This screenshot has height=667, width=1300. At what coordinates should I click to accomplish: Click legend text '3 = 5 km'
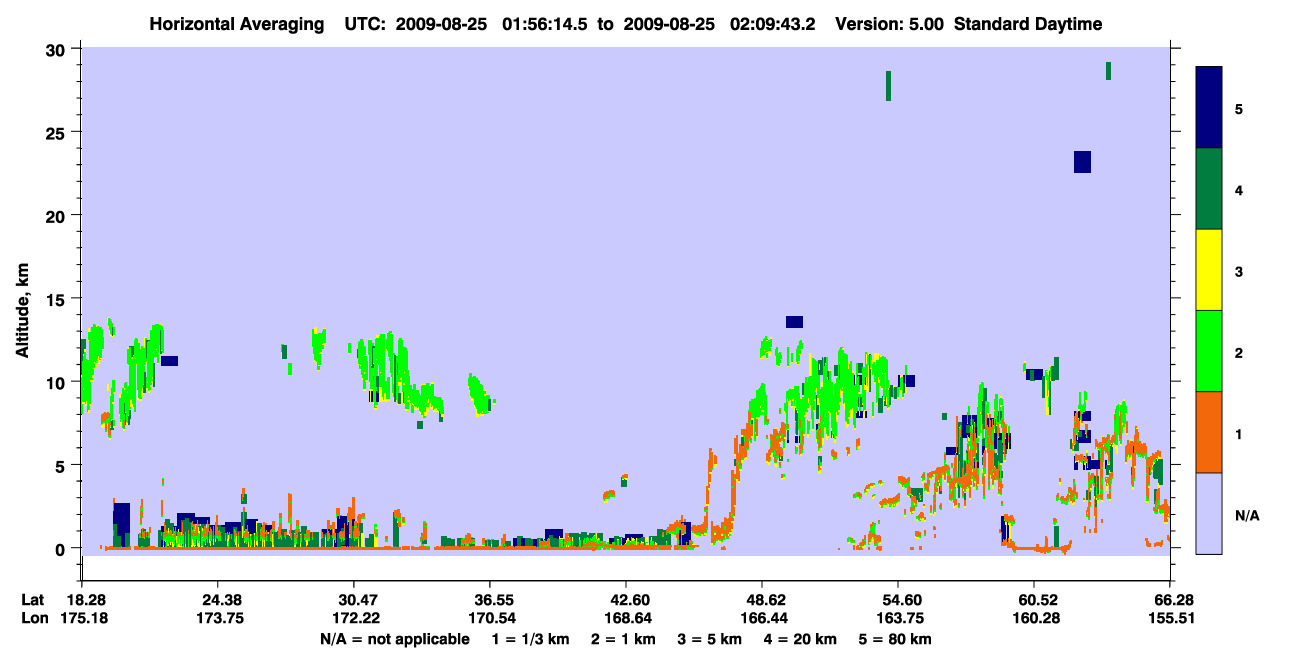click(708, 638)
